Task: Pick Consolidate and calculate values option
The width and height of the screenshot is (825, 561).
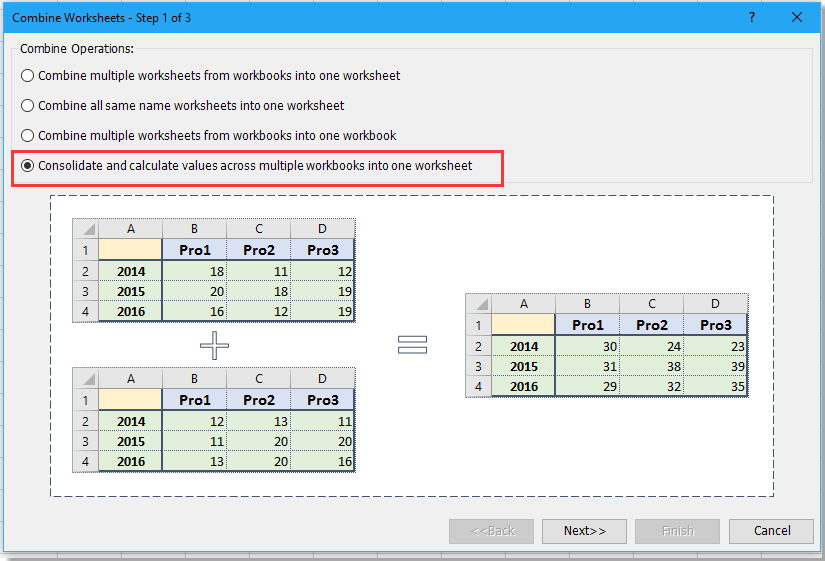Action: tap(28, 165)
